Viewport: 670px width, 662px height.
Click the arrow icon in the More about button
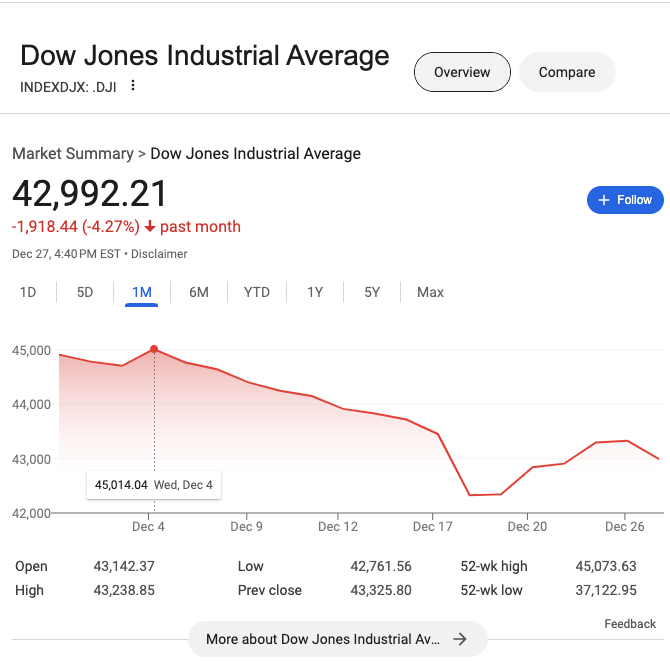tap(460, 639)
